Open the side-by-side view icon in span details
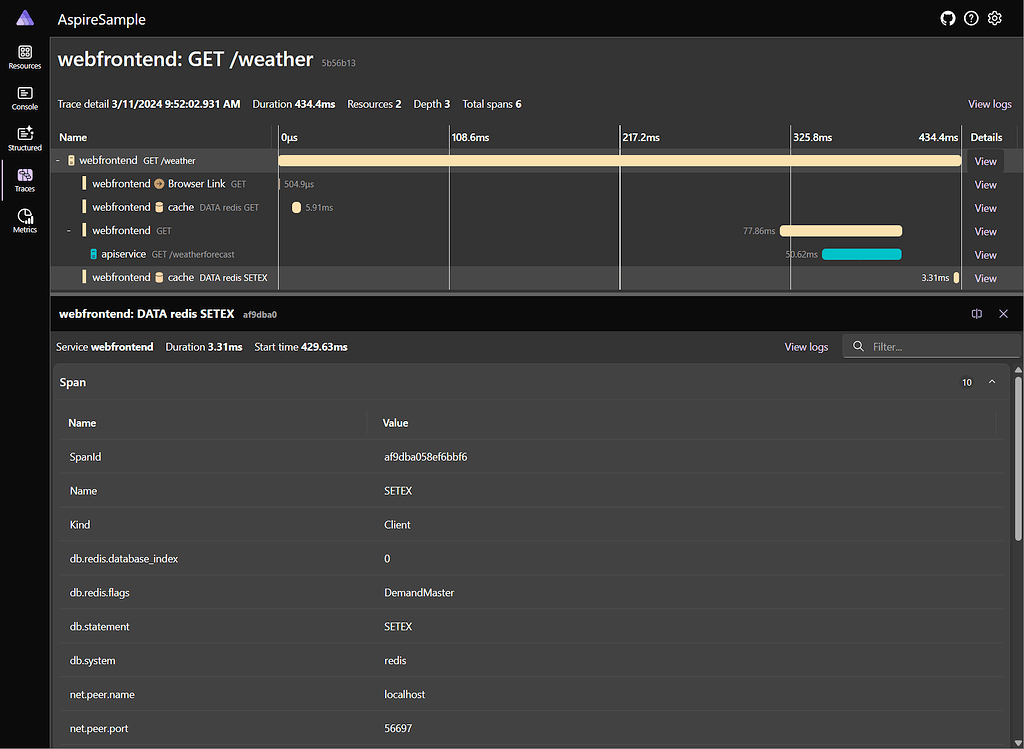Screen dimensions: 1024x749 [x=976, y=313]
